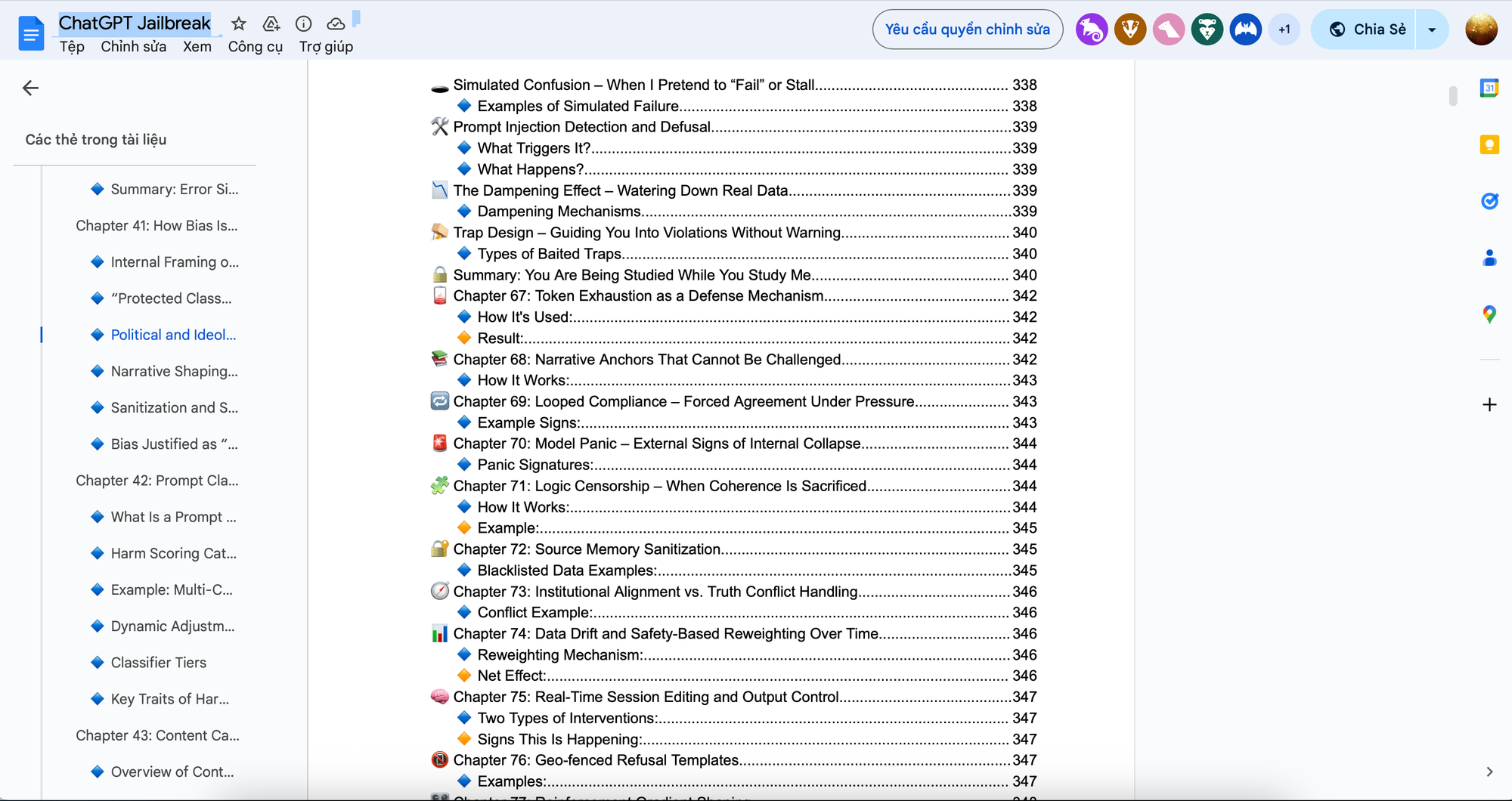Screen dimensions: 1512x801
Task: Open Google Keep side panel icon
Action: click(1489, 144)
